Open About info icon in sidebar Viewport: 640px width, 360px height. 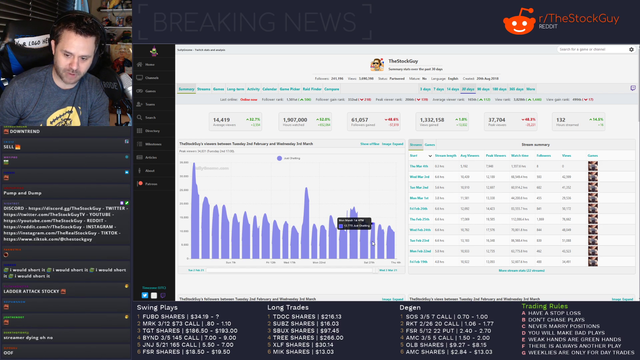[140, 171]
